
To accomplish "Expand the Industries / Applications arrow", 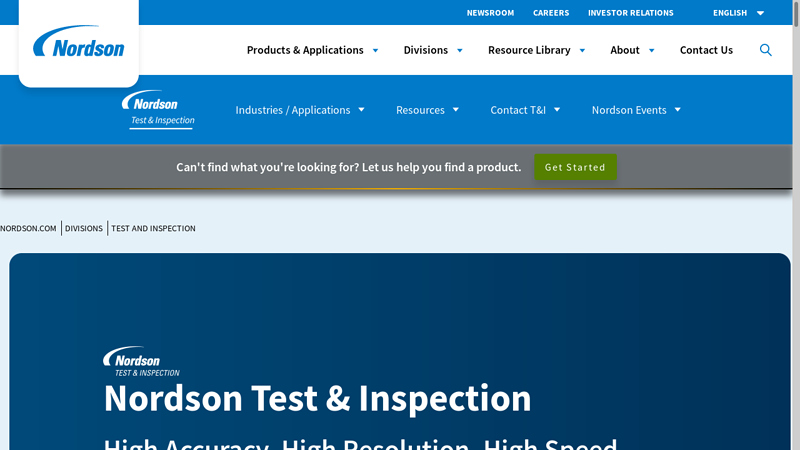I will (361, 110).
